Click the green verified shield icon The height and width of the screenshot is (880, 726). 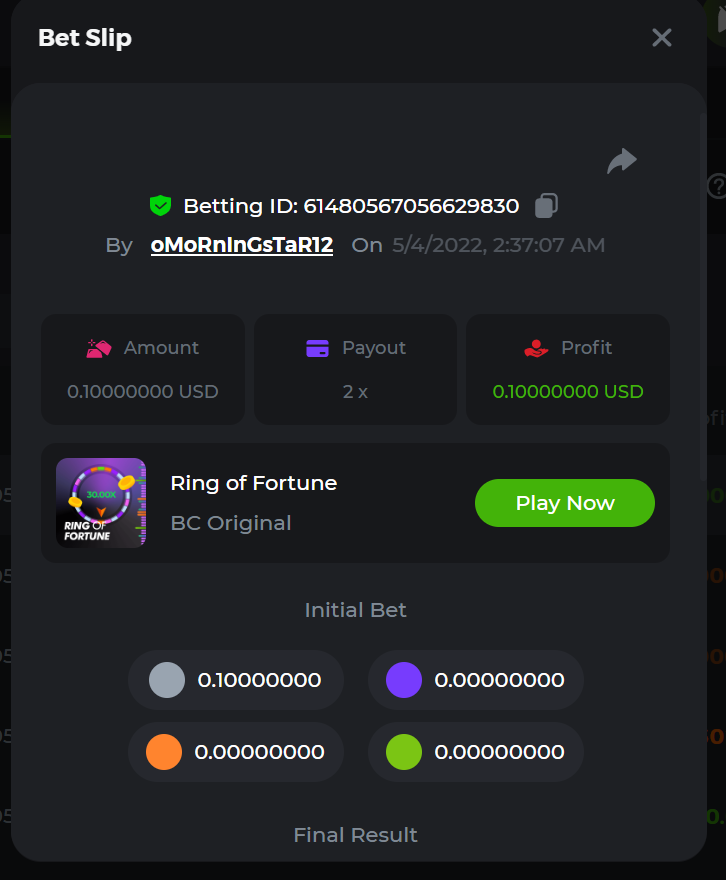pyautogui.click(x=160, y=206)
